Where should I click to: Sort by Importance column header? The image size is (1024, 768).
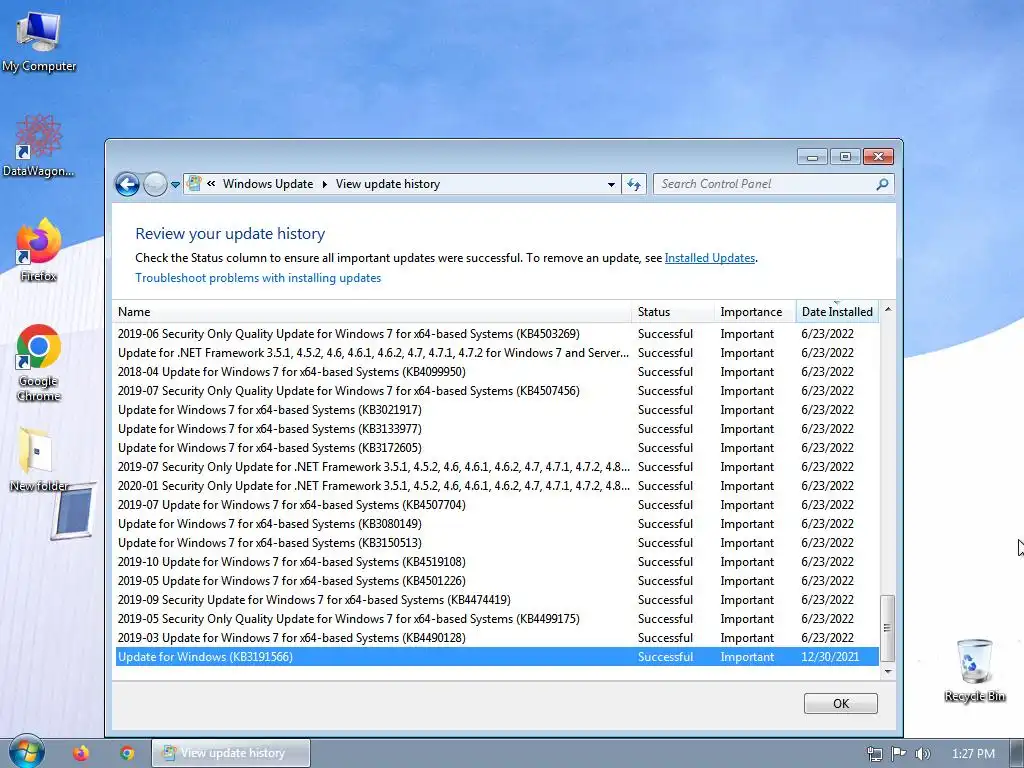[x=755, y=312]
